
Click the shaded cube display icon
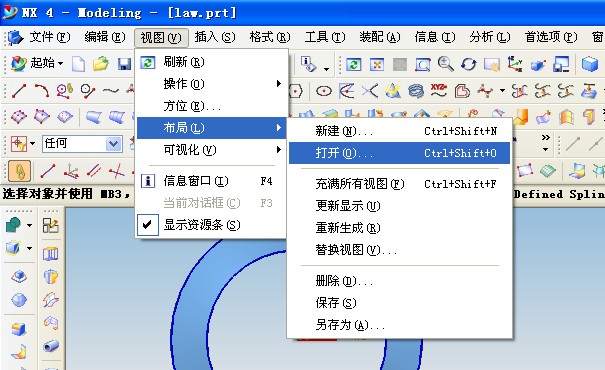pyautogui.click(x=590, y=64)
